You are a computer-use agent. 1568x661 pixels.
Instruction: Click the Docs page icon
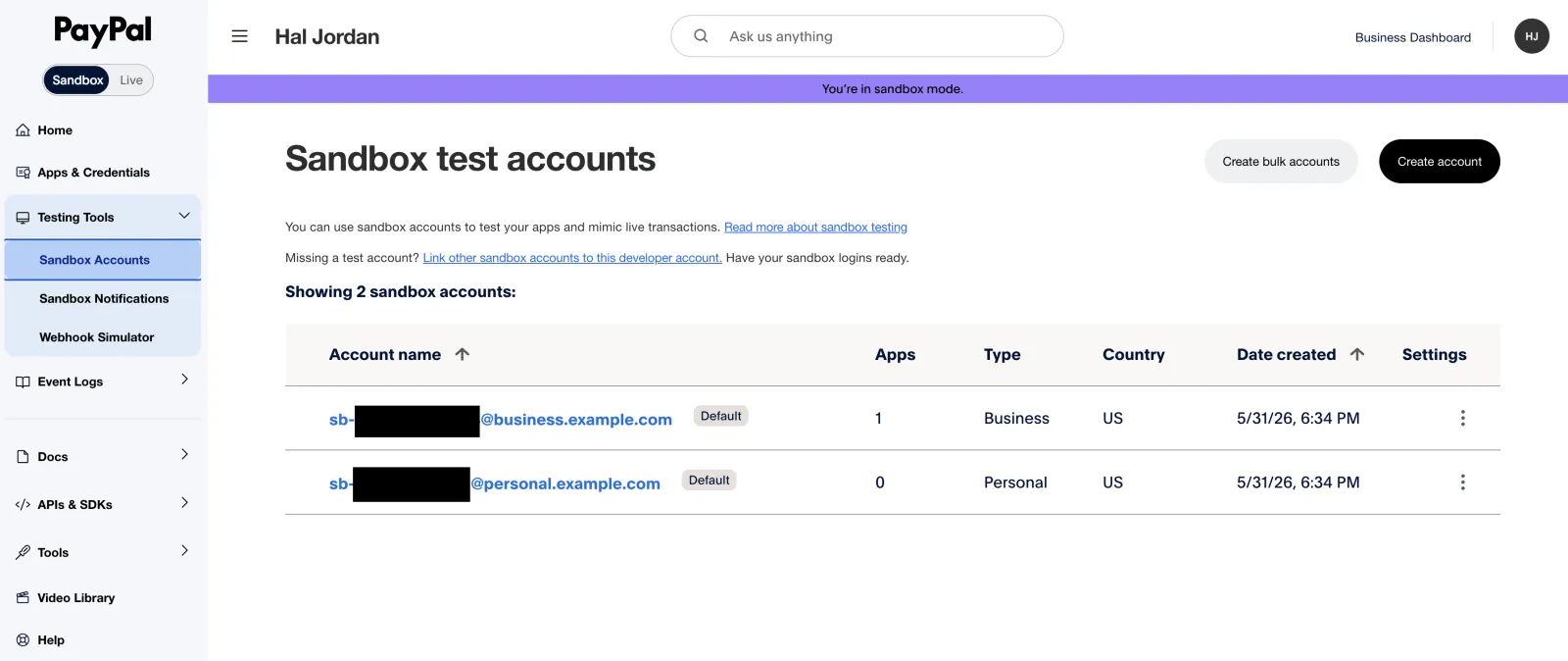coord(23,457)
